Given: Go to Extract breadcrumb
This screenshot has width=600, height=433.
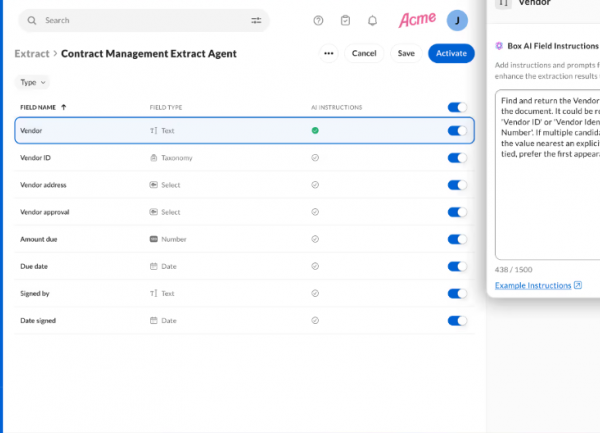Looking at the screenshot, I should (x=32, y=53).
